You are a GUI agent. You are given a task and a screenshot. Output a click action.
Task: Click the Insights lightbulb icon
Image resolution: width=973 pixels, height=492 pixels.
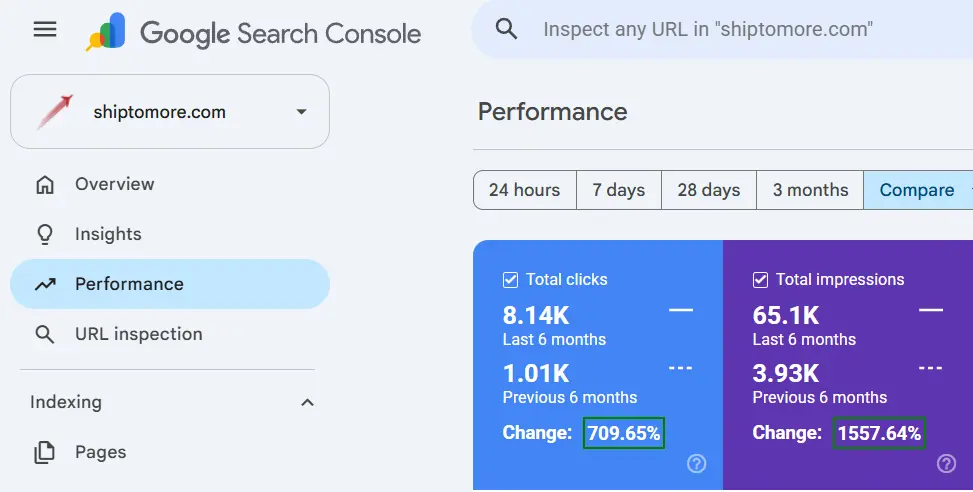click(x=45, y=234)
